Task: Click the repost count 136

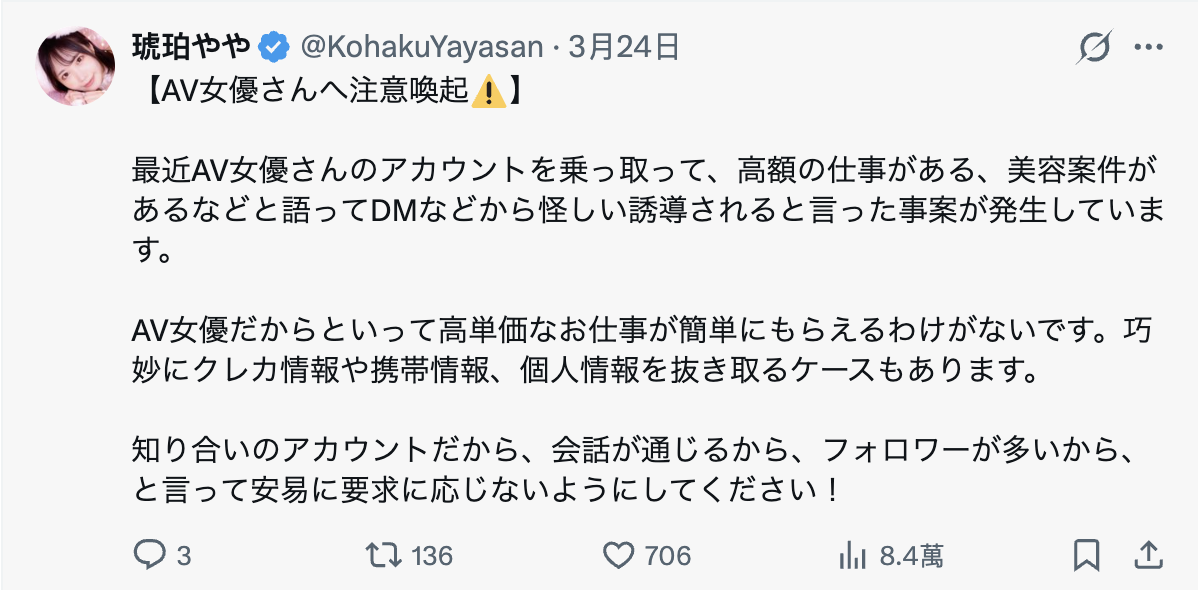Action: [x=432, y=556]
